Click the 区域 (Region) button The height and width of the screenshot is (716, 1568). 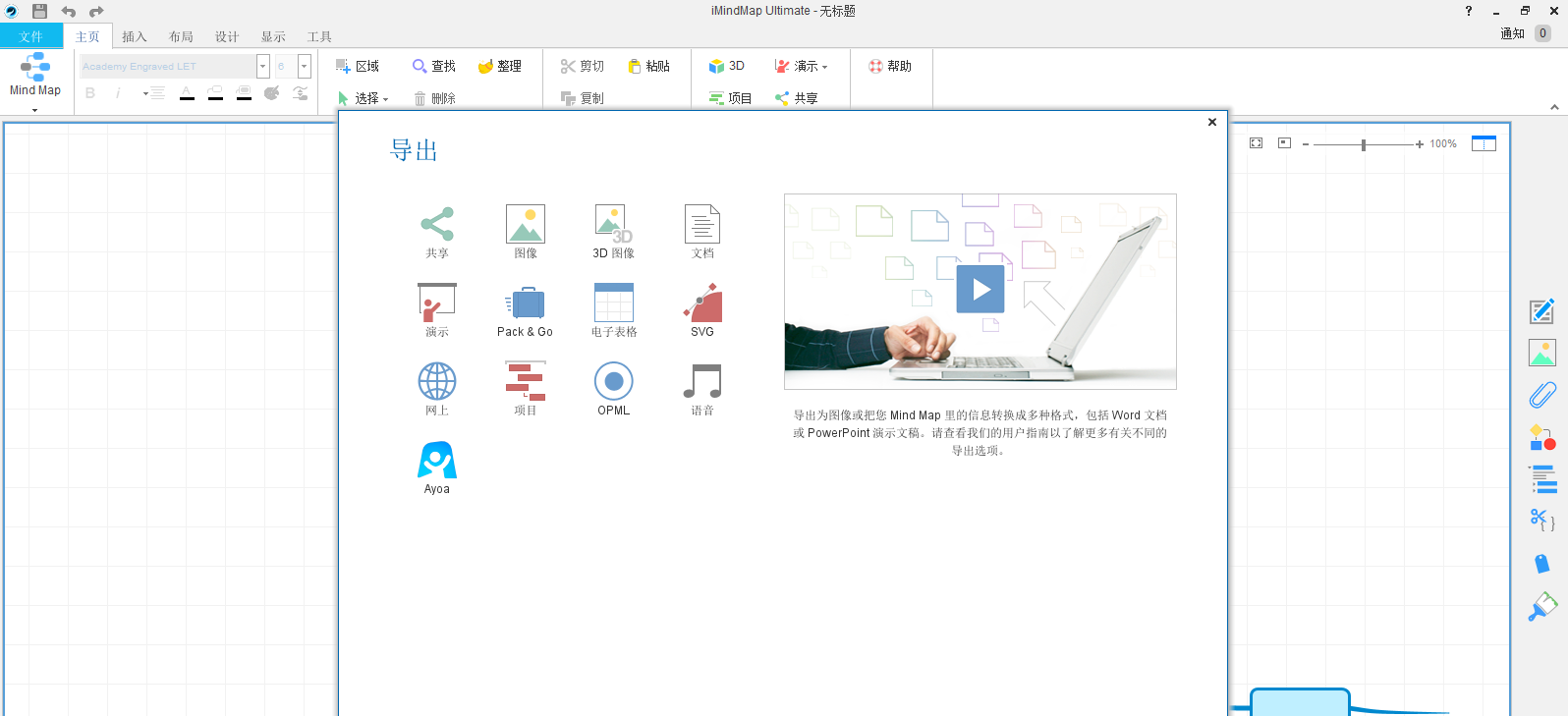357,66
